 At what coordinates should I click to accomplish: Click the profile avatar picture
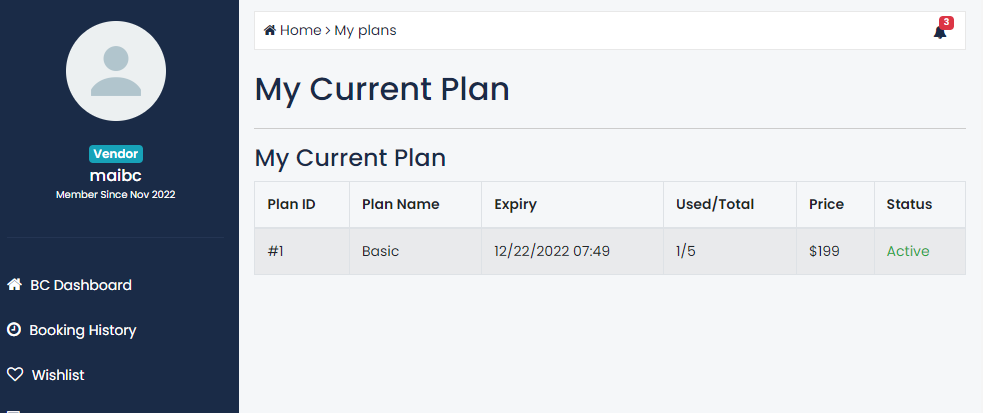click(116, 71)
